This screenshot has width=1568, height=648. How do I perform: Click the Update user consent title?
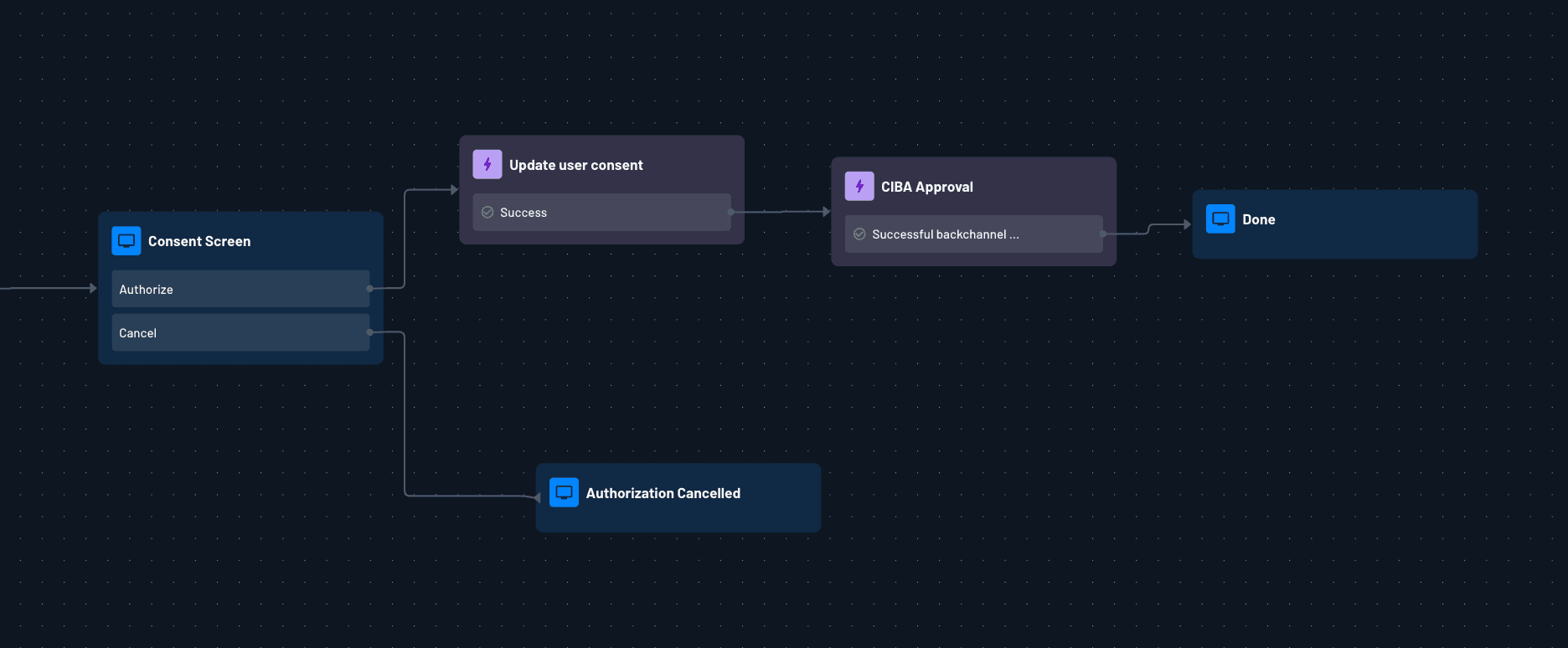coord(576,165)
